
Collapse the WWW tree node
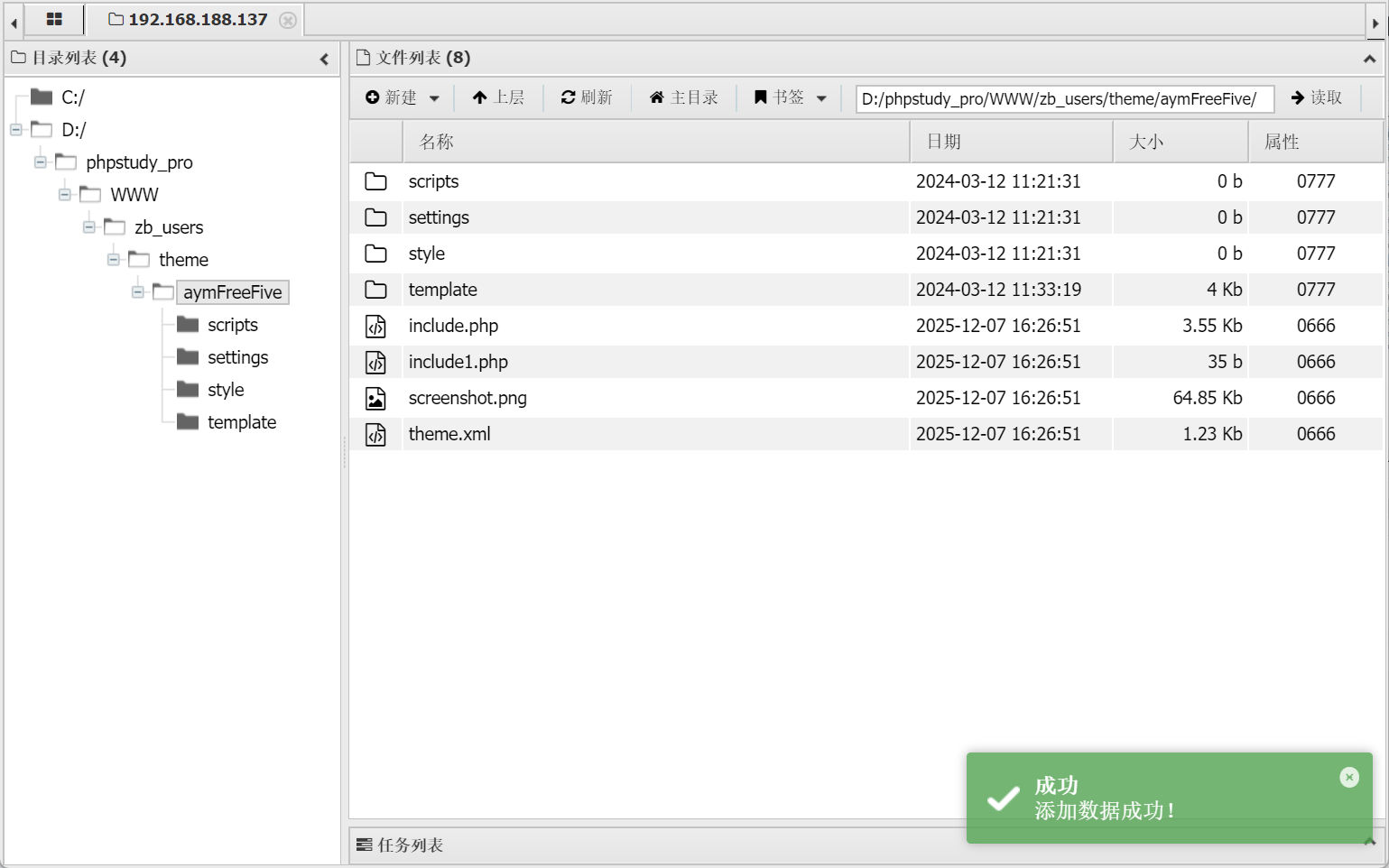point(65,195)
